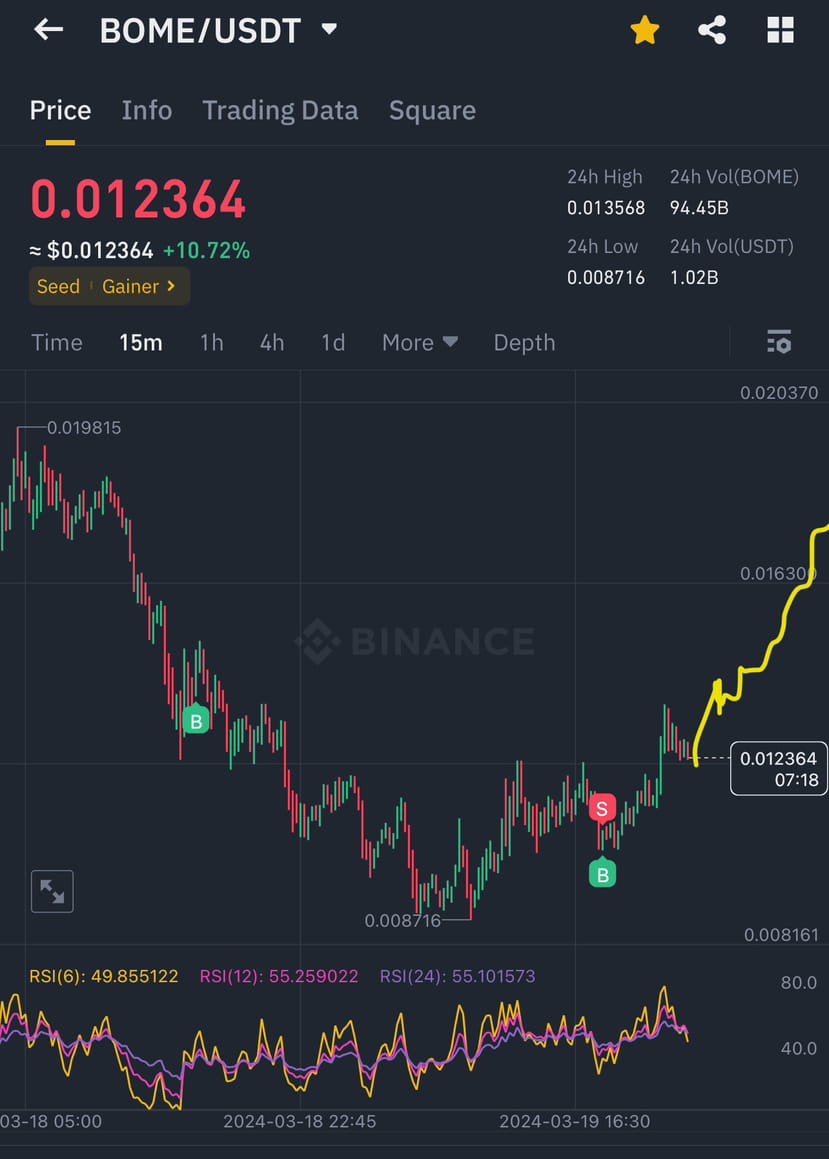Viewport: 829px width, 1159px height.
Task: Tap the red S sell marker
Action: coord(602,808)
